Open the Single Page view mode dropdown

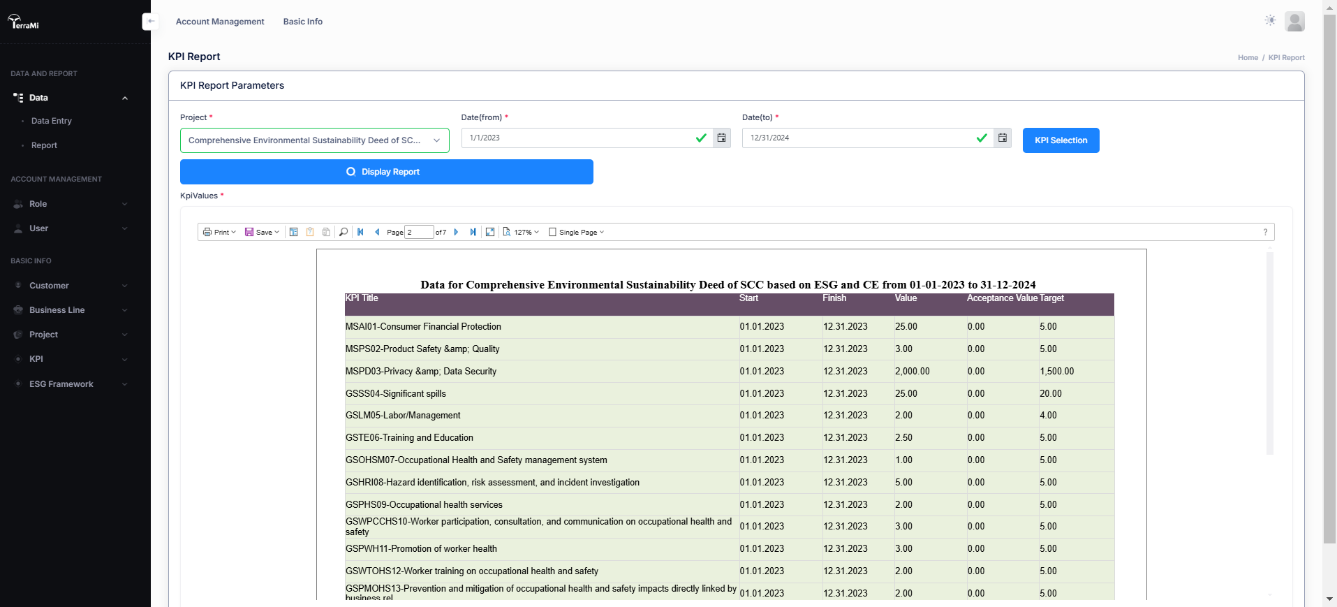pyautogui.click(x=577, y=232)
